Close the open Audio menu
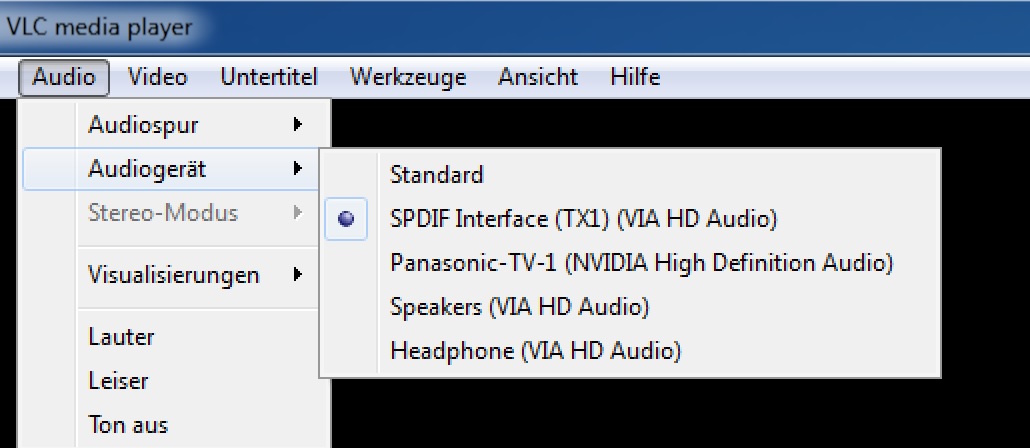Screen dimensions: 1030x448 (x=63, y=77)
